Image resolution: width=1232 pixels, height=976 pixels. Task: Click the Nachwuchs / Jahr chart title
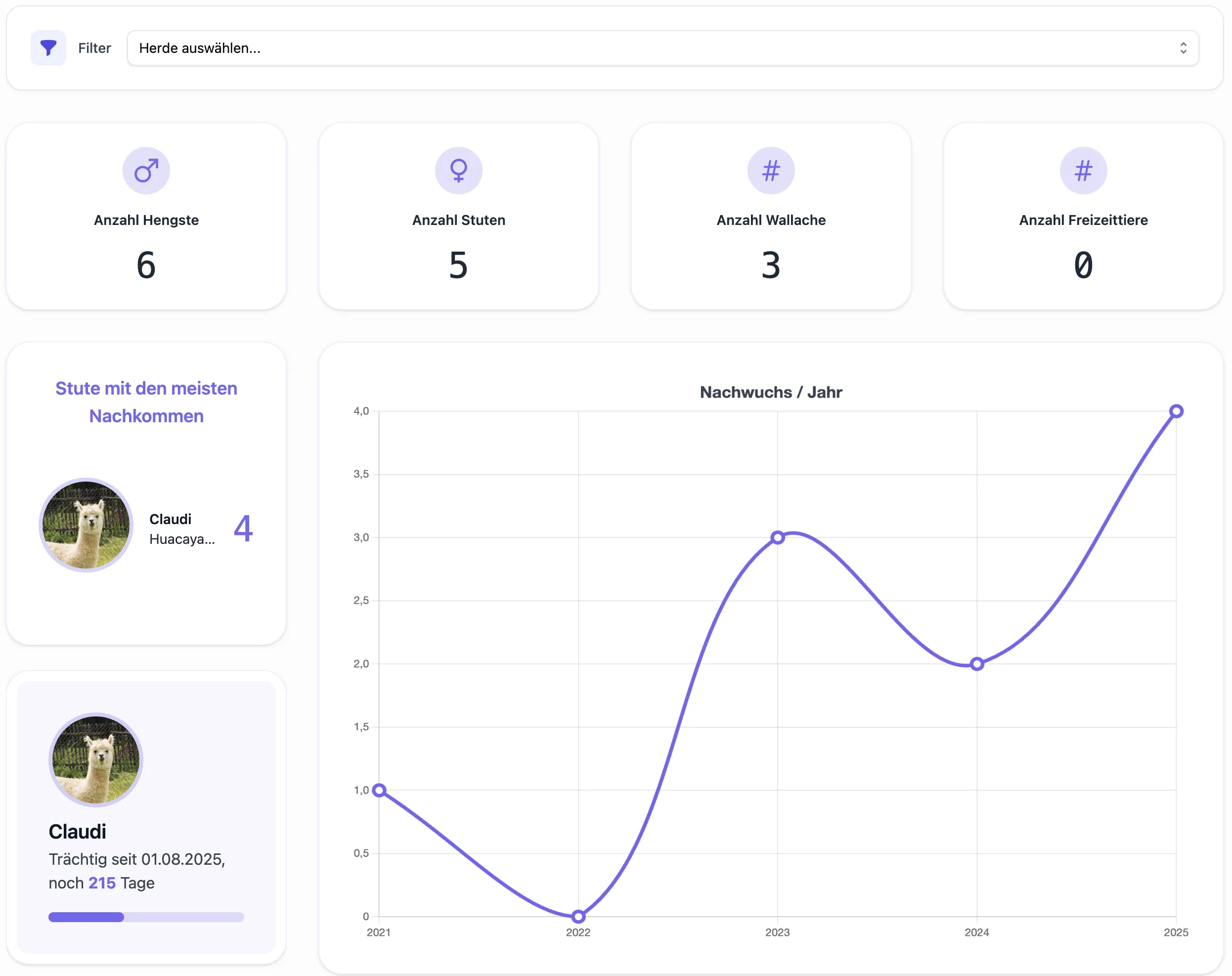(770, 392)
